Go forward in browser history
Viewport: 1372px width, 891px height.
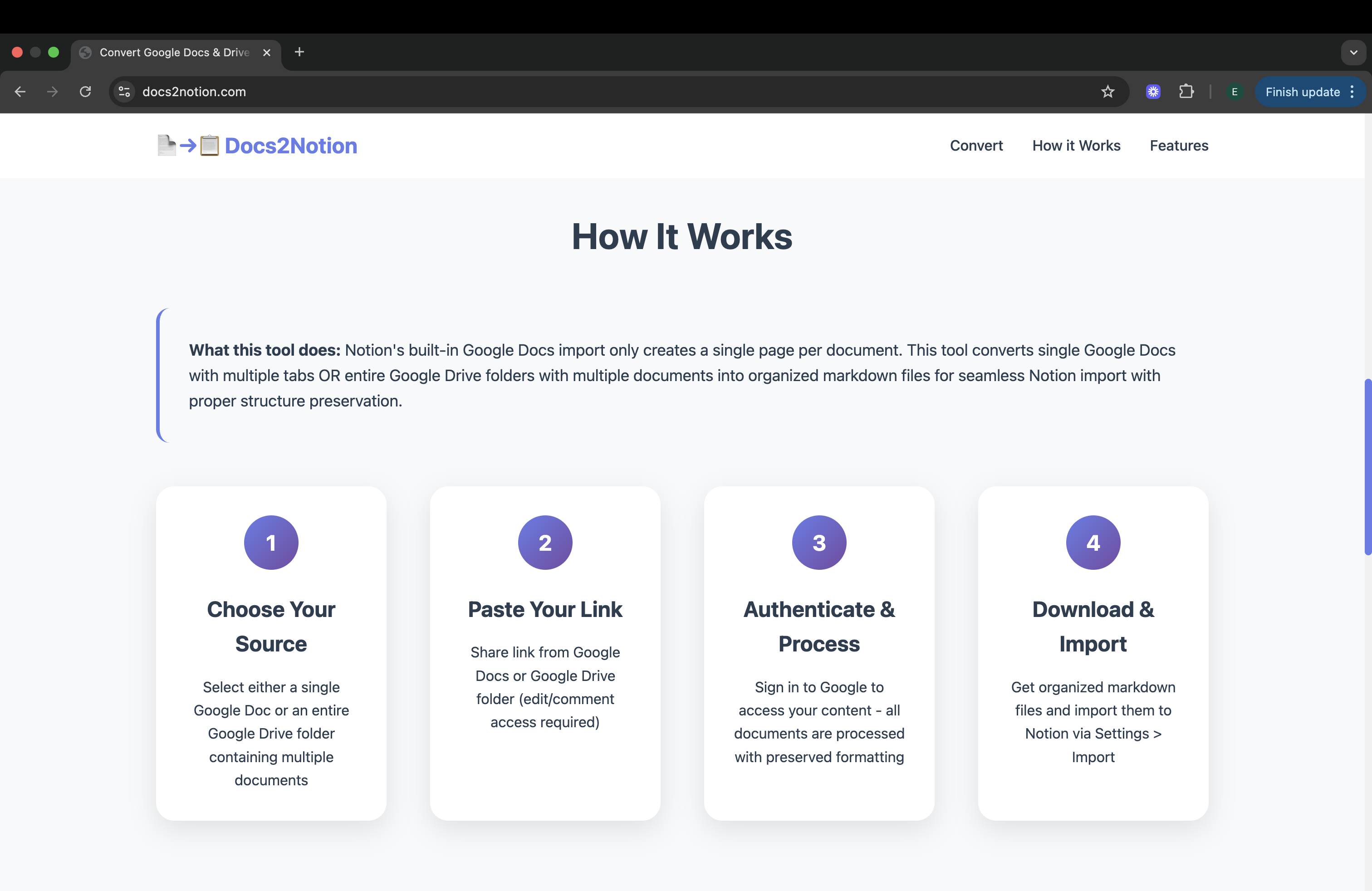53,92
